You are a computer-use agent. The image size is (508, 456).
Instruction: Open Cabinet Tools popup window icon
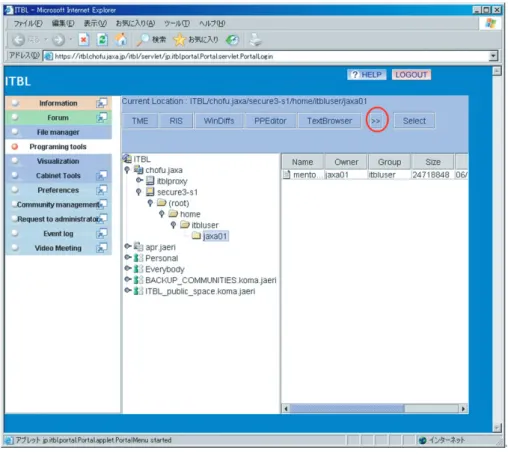[x=102, y=175]
